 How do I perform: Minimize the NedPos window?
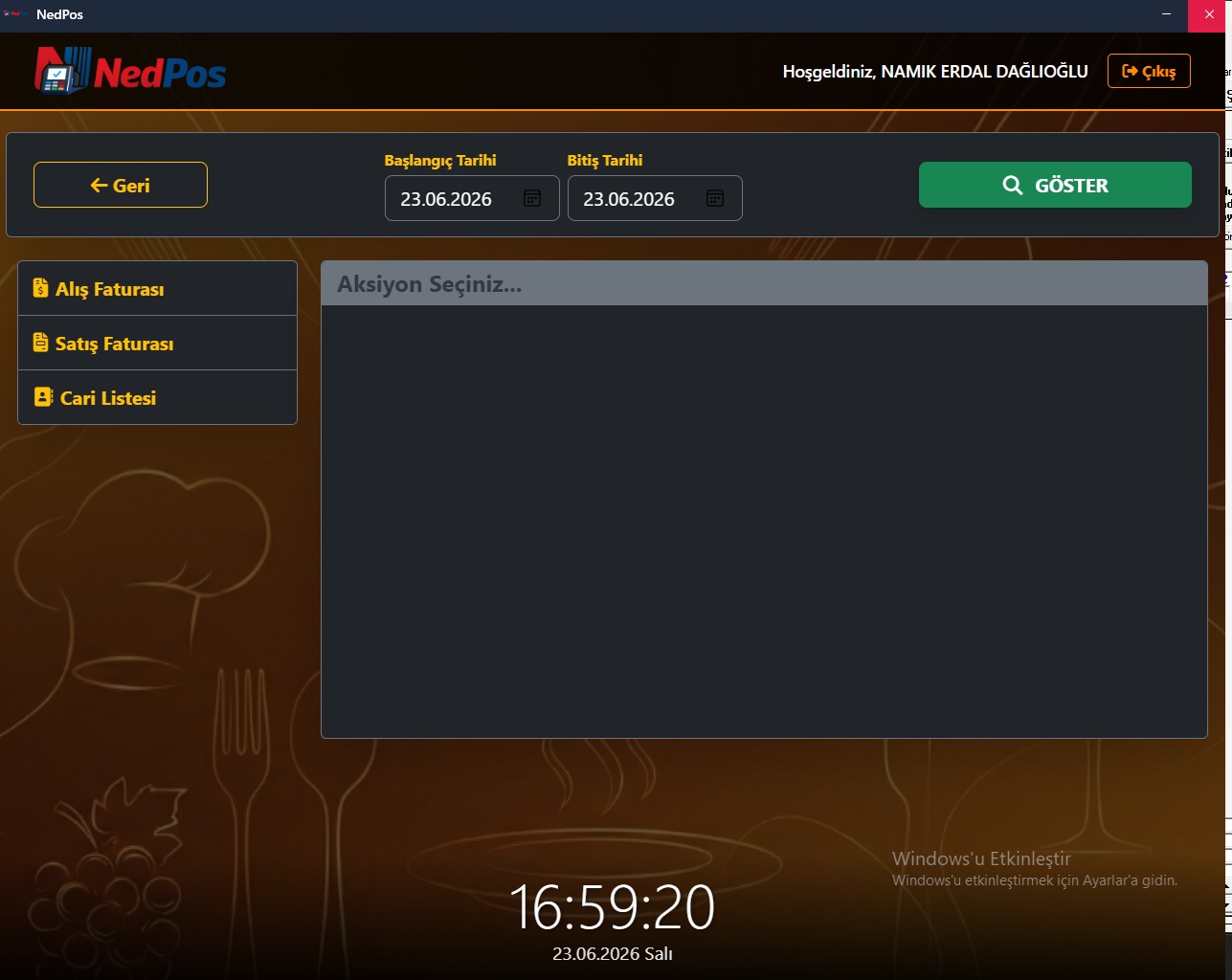click(1166, 14)
